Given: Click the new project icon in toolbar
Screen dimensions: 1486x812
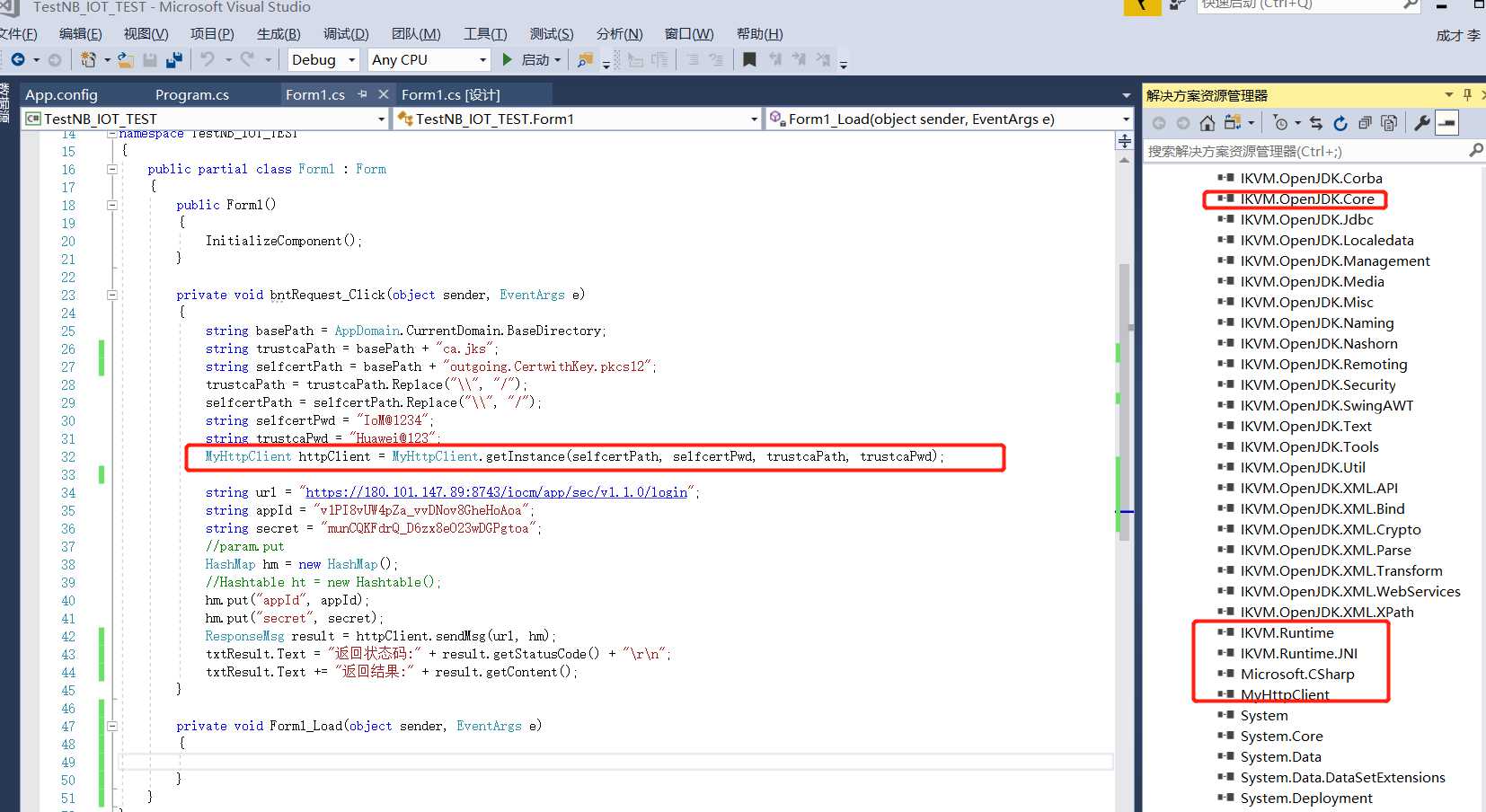Looking at the screenshot, I should (x=88, y=60).
